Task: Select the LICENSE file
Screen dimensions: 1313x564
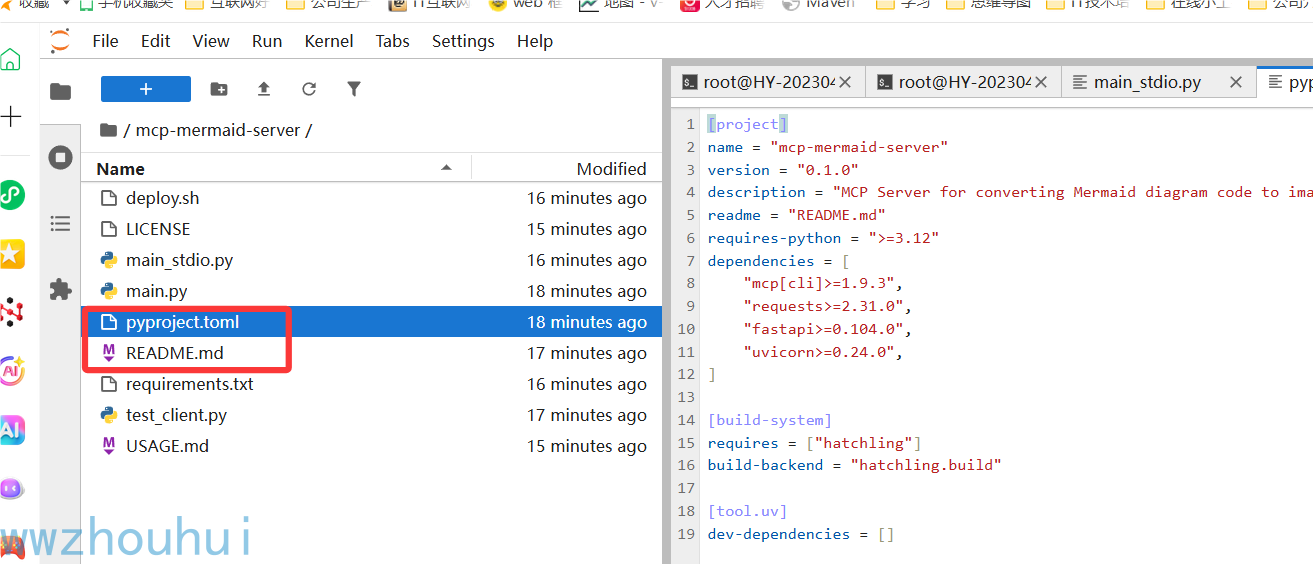Action: (371, 229)
